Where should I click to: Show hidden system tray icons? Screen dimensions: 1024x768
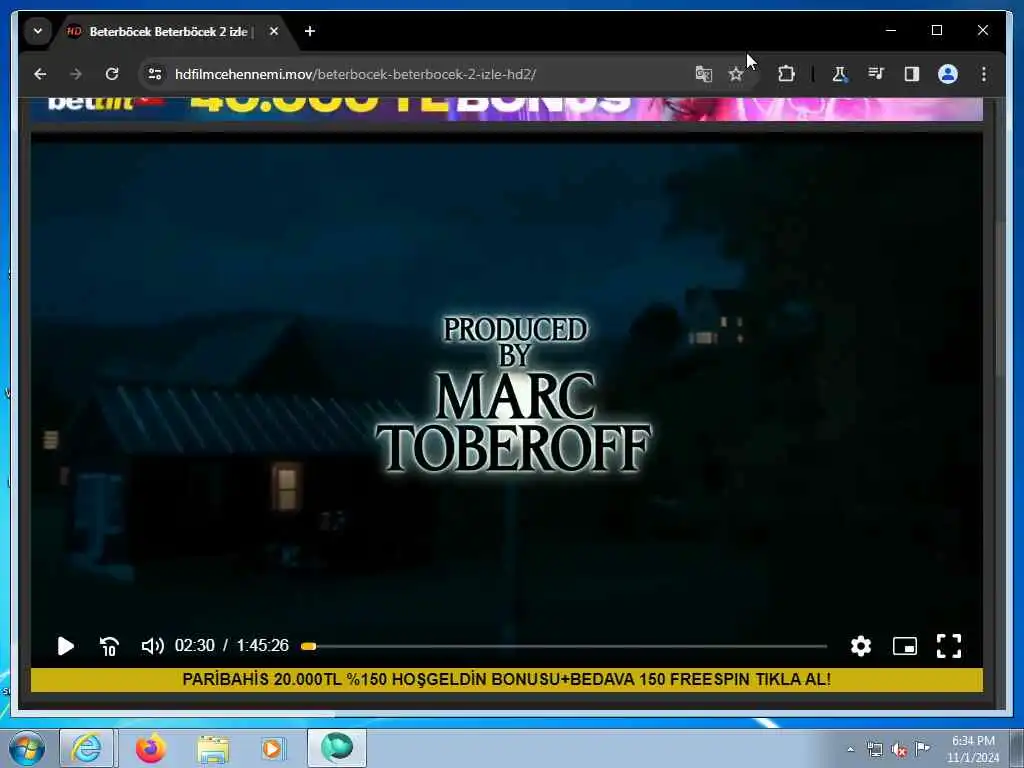coord(850,749)
